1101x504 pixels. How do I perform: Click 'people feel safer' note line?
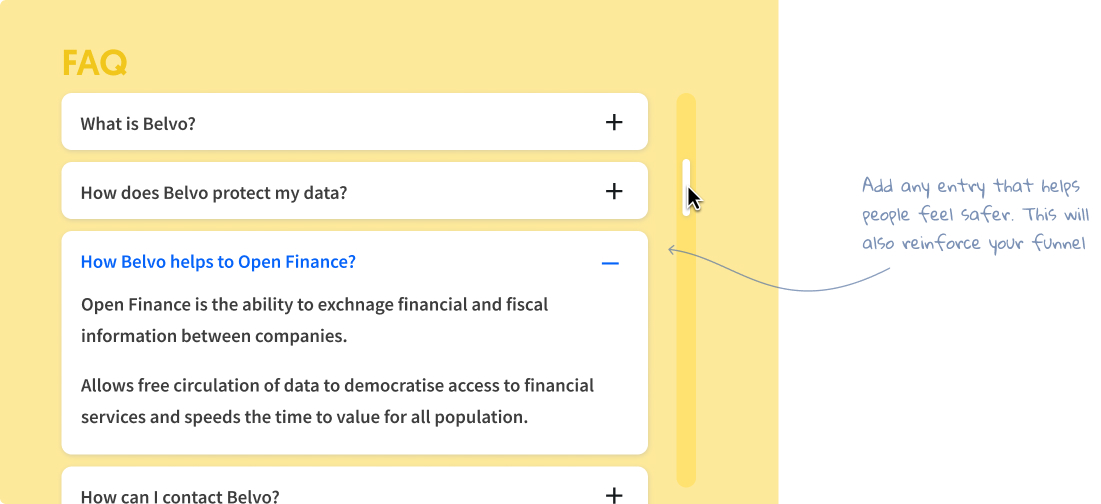point(976,215)
